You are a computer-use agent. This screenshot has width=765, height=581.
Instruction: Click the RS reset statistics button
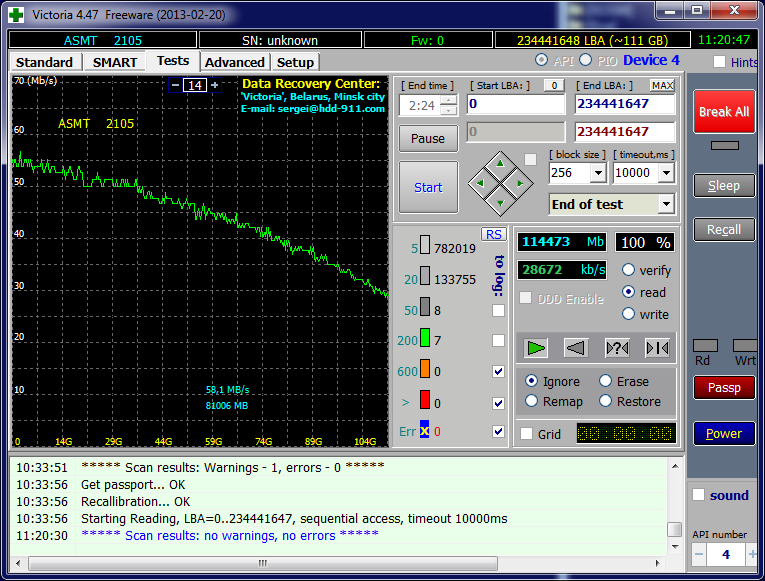[493, 234]
